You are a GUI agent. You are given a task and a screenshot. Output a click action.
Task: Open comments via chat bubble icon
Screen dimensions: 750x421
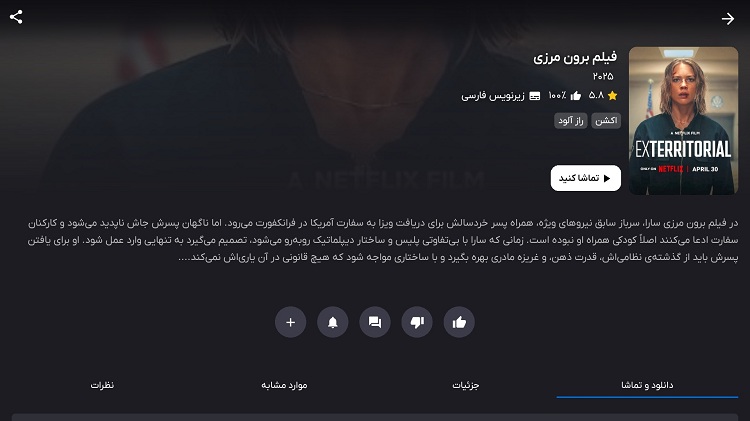pos(375,322)
